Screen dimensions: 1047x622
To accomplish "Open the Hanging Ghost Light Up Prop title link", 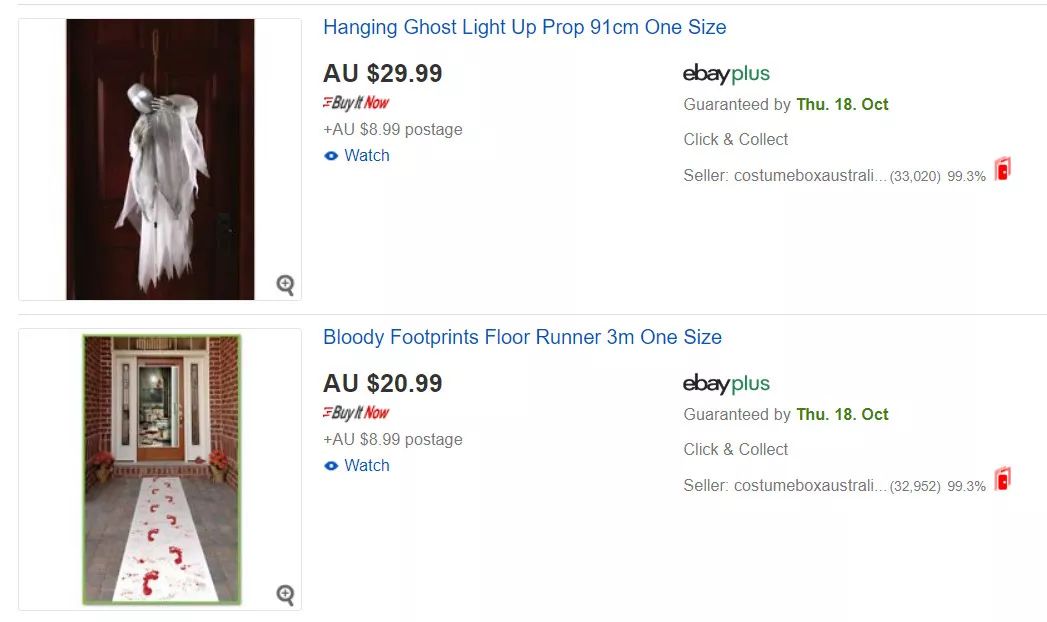I will pos(524,28).
